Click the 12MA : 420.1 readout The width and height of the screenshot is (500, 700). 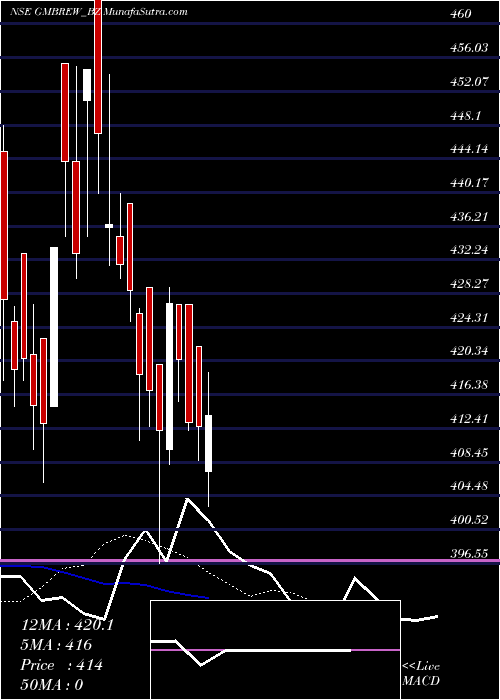coord(67,625)
